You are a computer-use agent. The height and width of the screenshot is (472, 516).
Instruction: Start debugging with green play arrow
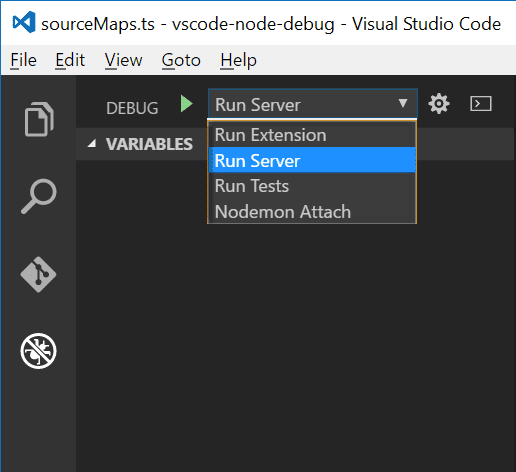point(187,104)
